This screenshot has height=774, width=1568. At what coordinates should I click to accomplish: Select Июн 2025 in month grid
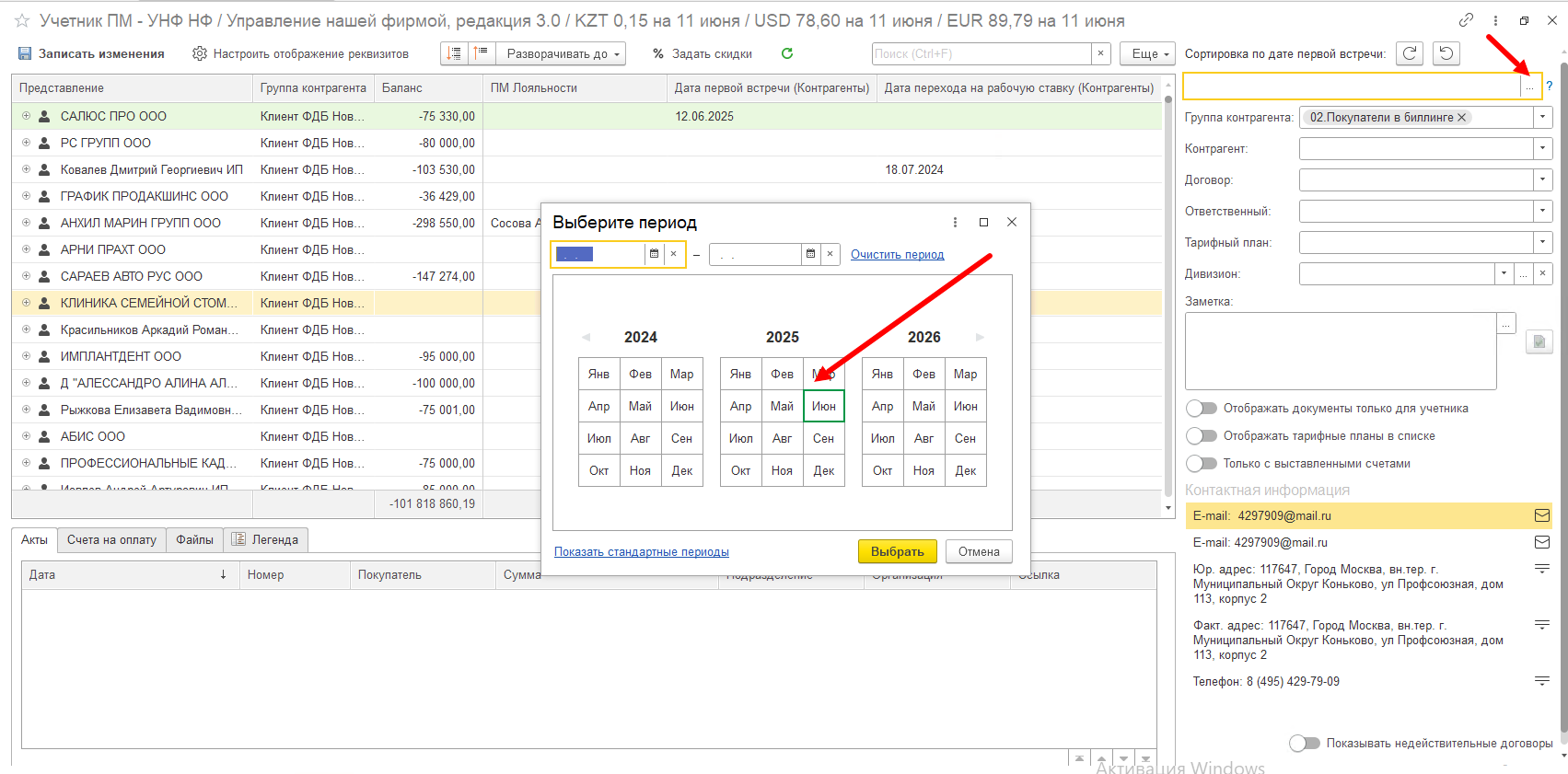tap(824, 406)
